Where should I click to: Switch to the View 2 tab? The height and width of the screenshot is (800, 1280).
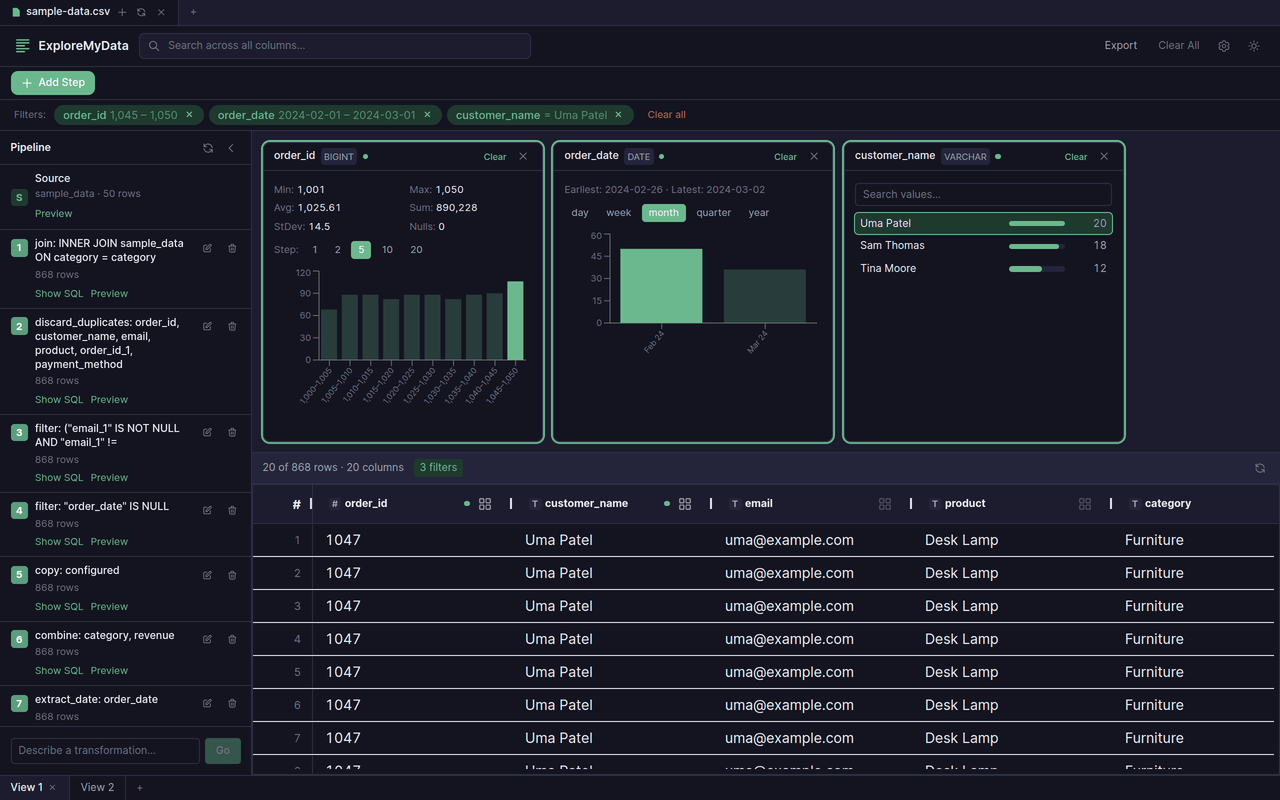pyautogui.click(x=96, y=787)
